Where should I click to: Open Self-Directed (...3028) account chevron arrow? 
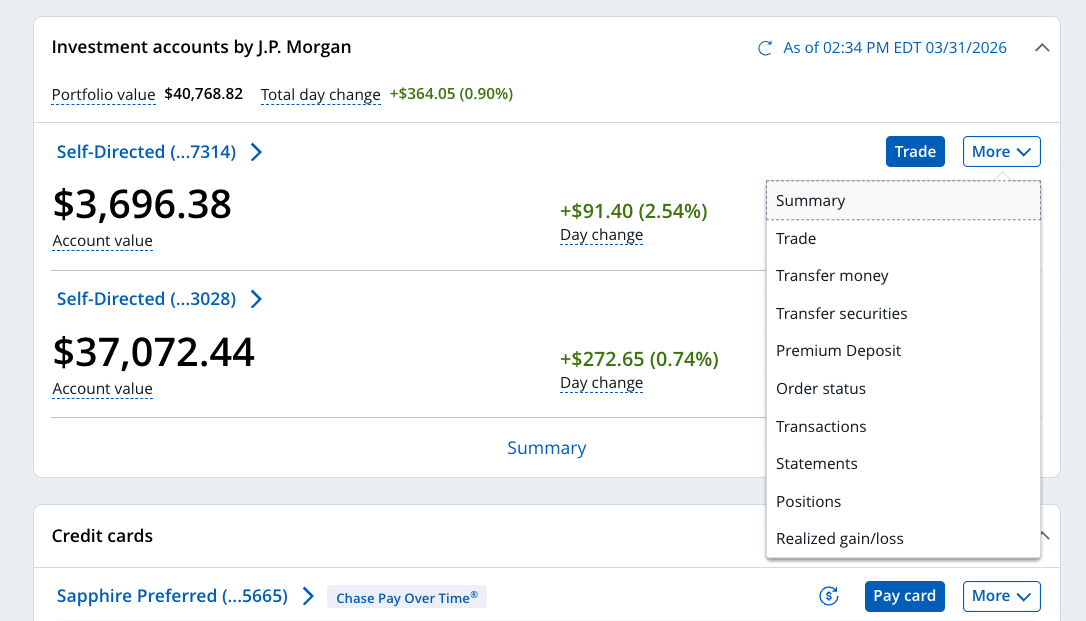[256, 299]
